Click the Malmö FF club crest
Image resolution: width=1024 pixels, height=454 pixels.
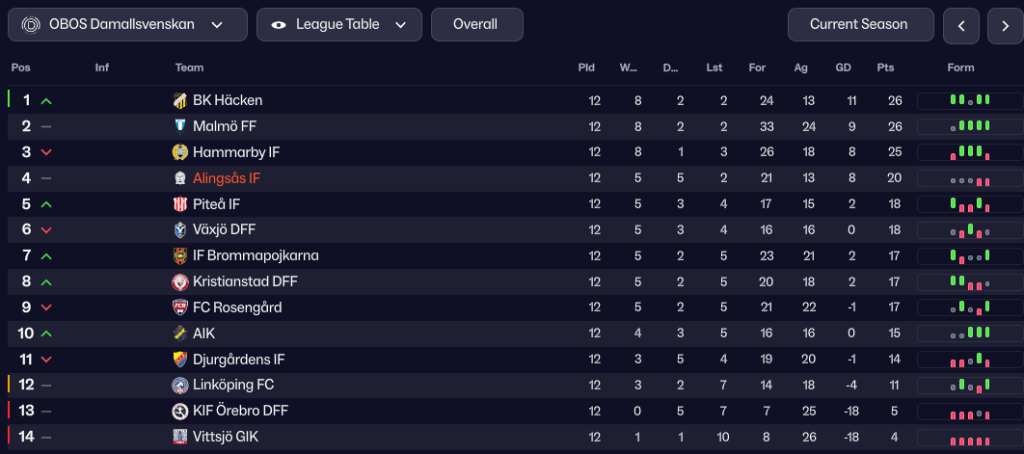[x=180, y=126]
